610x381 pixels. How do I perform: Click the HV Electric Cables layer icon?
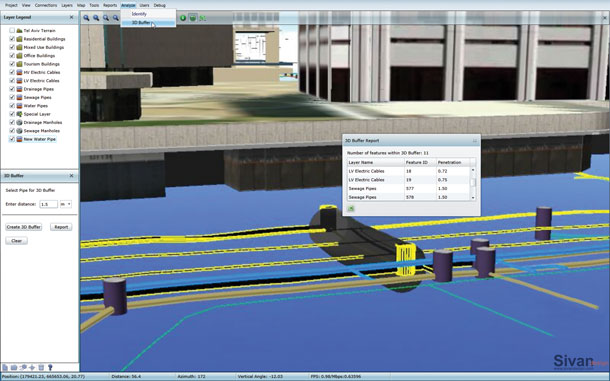[x=19, y=72]
